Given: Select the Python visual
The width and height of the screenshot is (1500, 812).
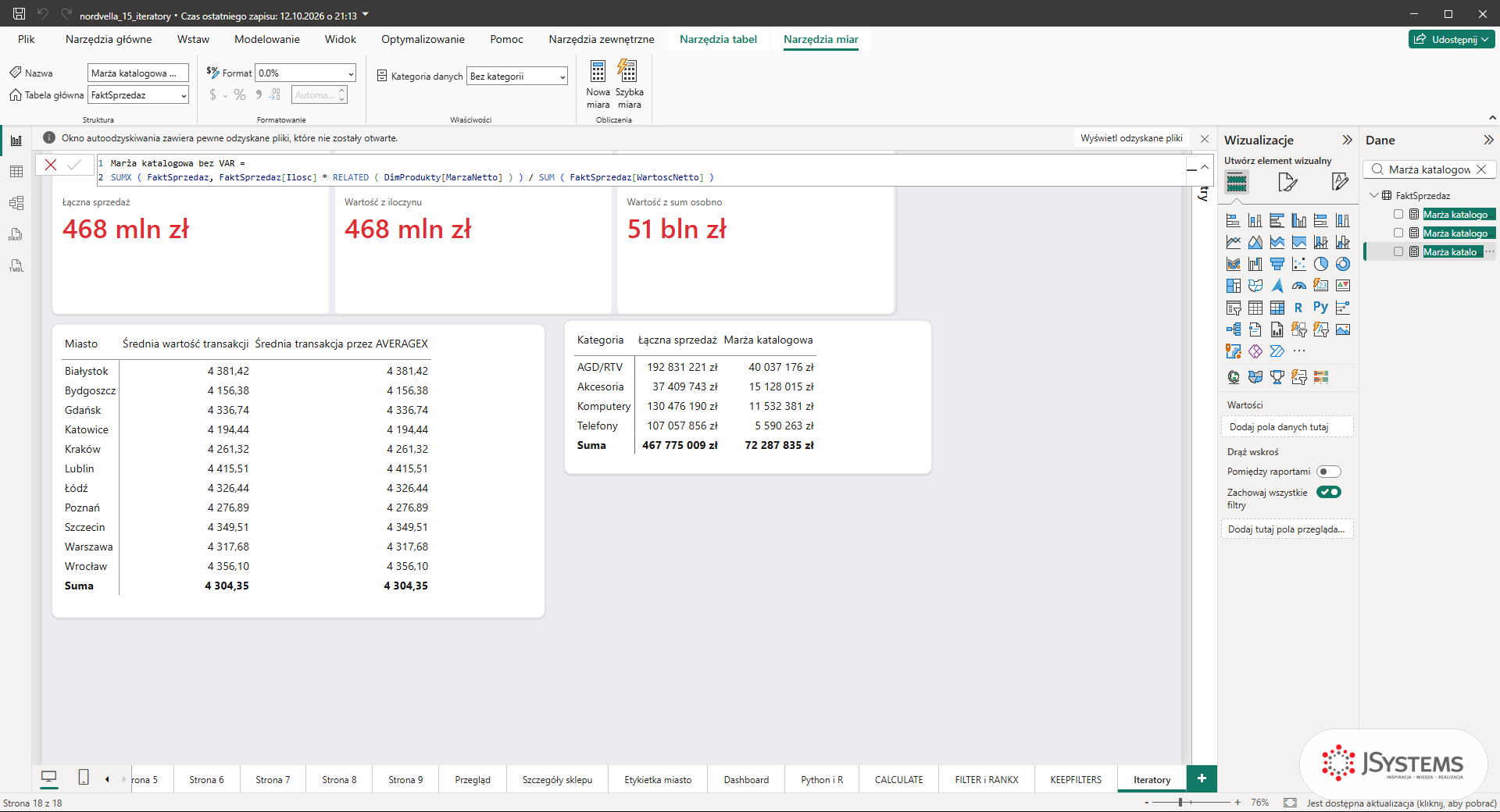Looking at the screenshot, I should coord(1320,308).
